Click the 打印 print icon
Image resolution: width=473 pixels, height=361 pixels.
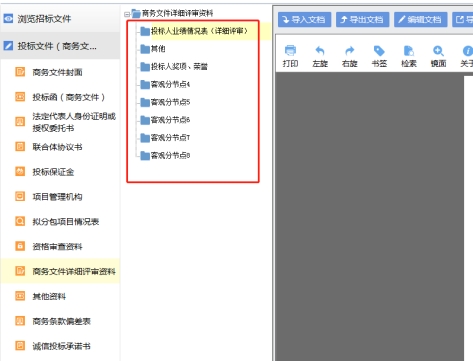tap(290, 51)
